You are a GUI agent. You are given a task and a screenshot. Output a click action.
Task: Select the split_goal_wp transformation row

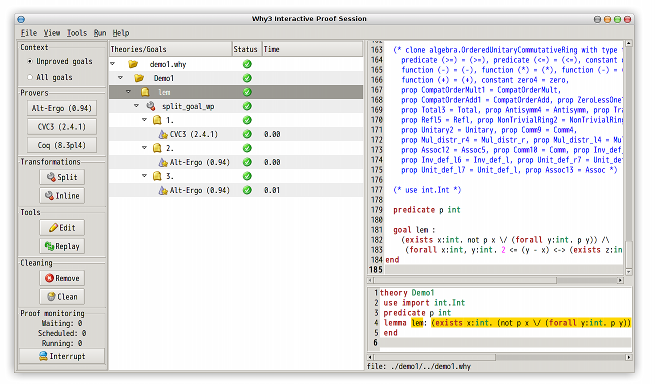pos(236,106)
